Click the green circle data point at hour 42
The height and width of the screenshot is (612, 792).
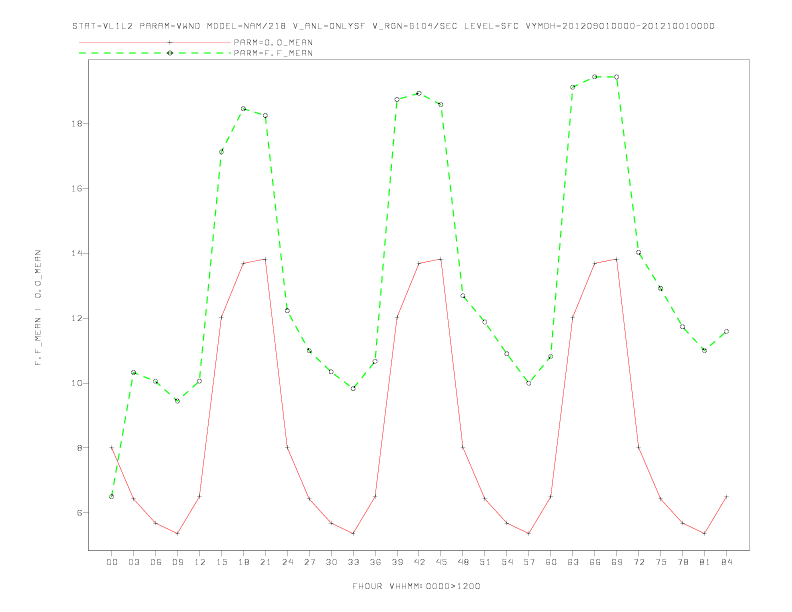tap(419, 93)
